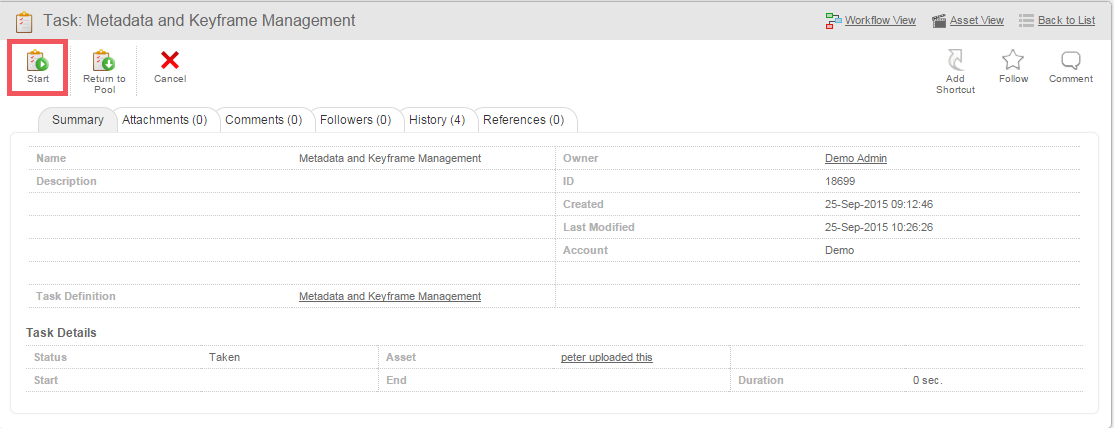
Task: View the Followers (0) tab
Action: (x=355, y=120)
